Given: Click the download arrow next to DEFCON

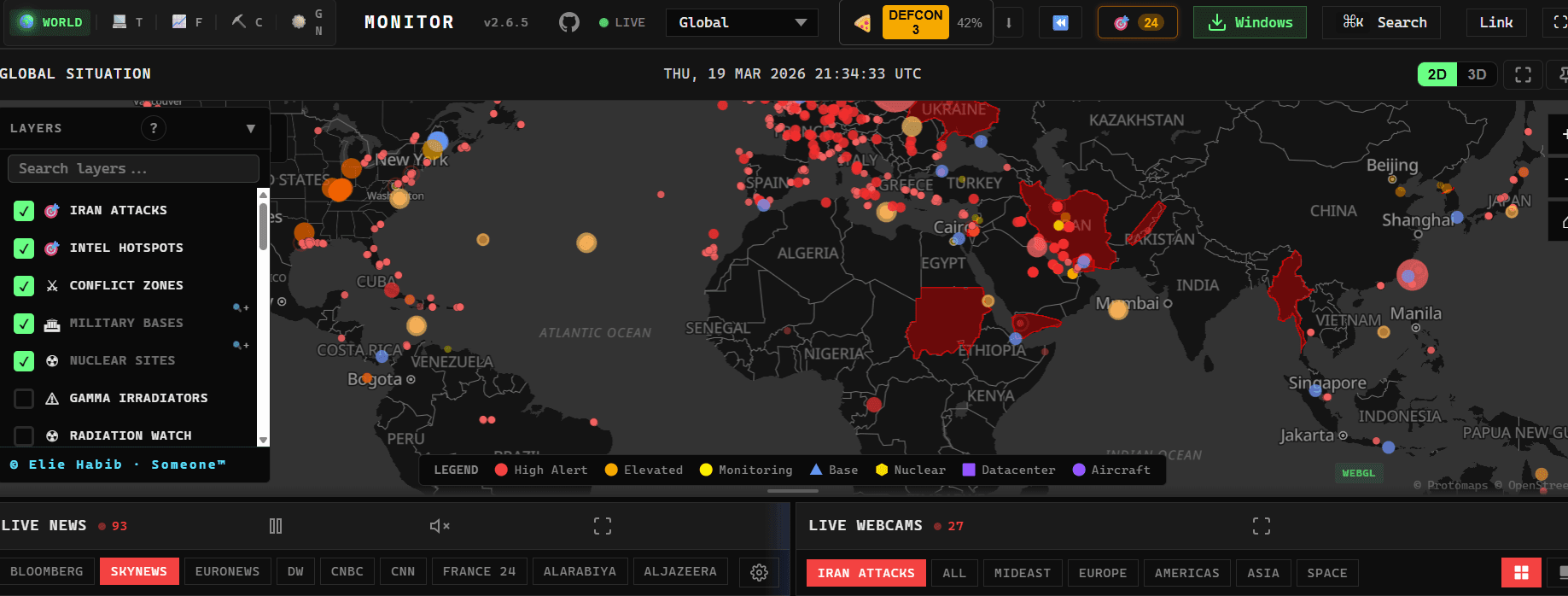Looking at the screenshot, I should (x=1009, y=22).
